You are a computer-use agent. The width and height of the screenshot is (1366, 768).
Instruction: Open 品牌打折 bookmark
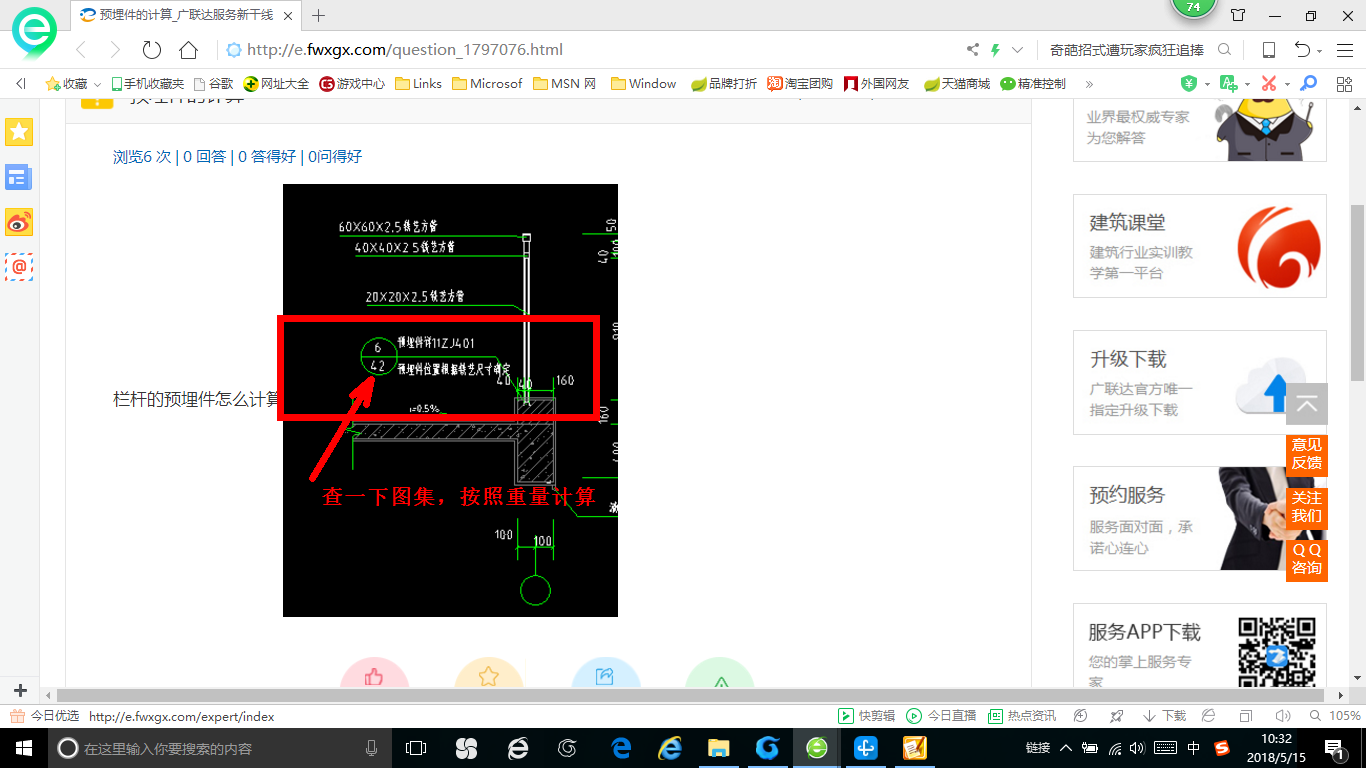[x=724, y=84]
